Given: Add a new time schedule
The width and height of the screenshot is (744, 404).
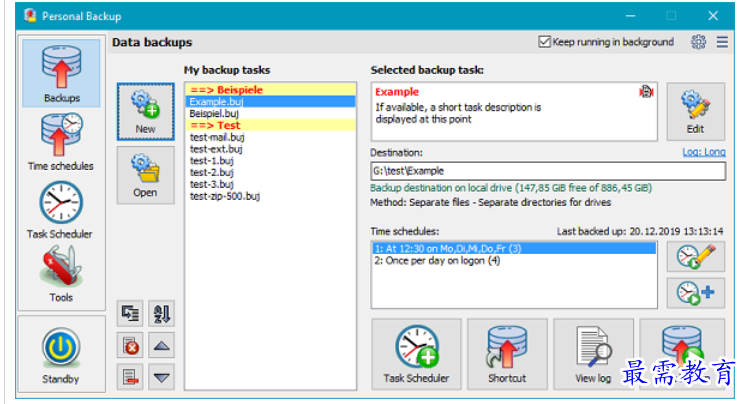Looking at the screenshot, I should 695,292.
